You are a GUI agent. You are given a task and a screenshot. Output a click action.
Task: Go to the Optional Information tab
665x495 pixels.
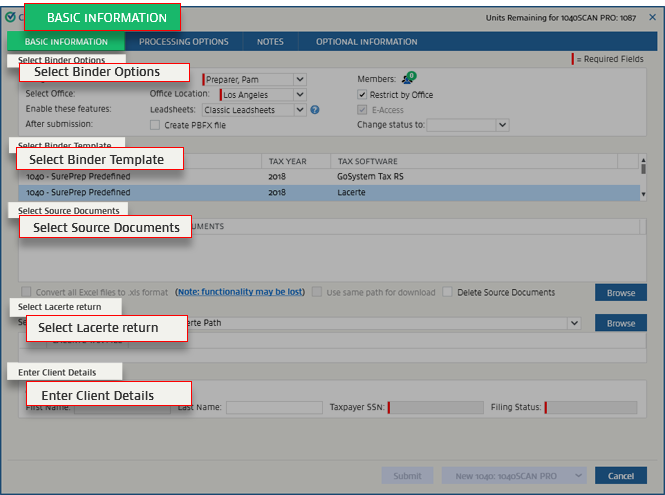tap(366, 42)
